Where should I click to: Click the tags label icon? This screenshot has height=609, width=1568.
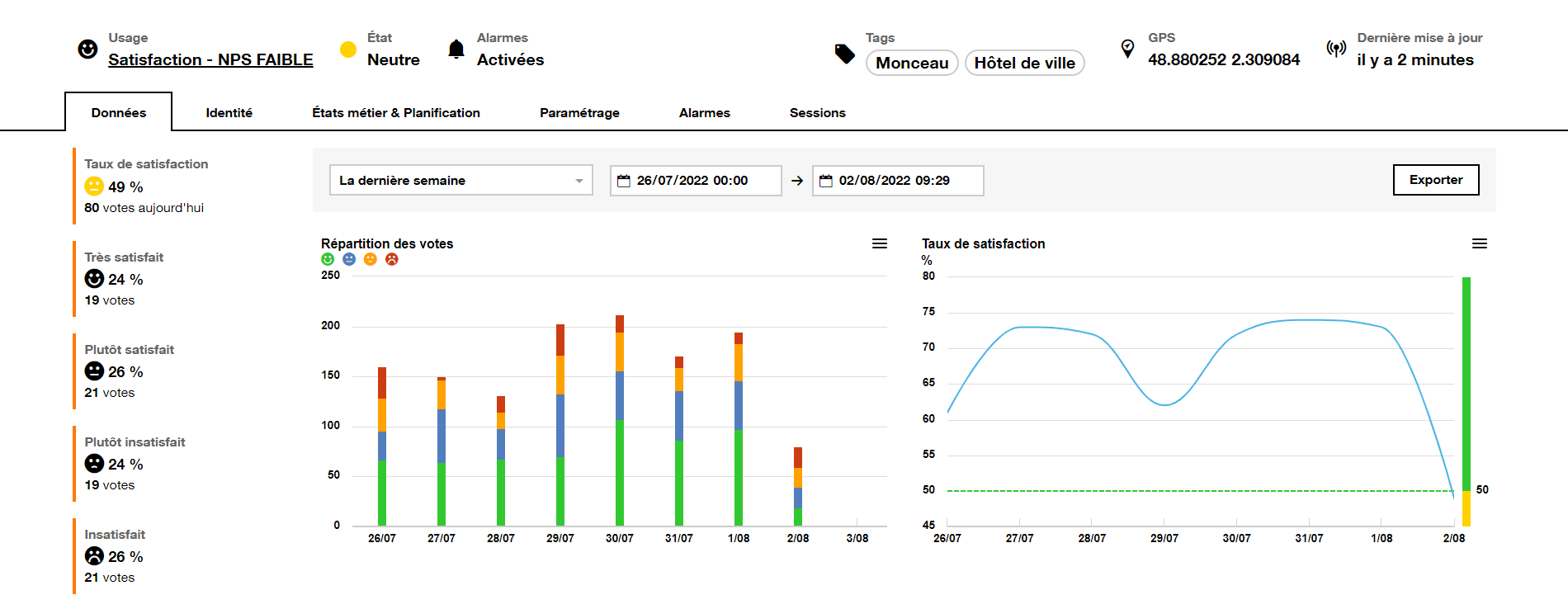coord(844,54)
